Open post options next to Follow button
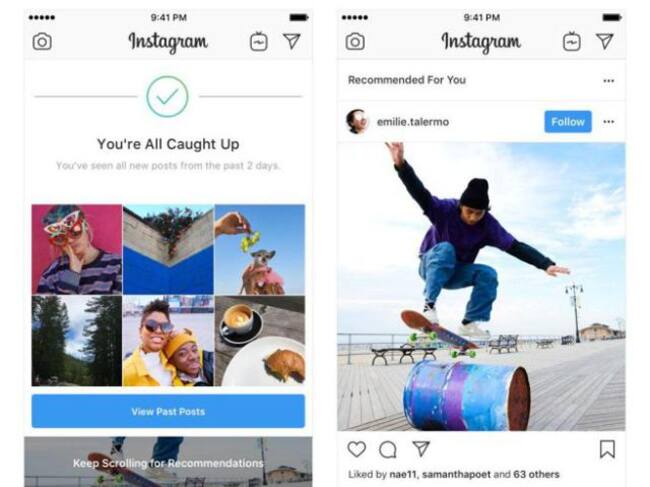This screenshot has height=487, width=650. click(x=609, y=122)
